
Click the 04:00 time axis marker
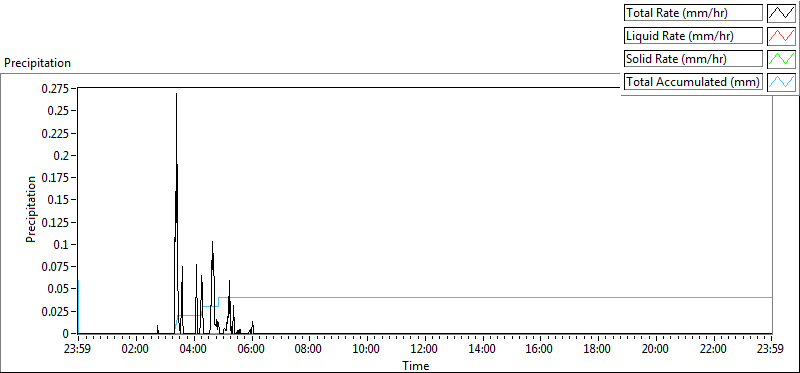[194, 350]
